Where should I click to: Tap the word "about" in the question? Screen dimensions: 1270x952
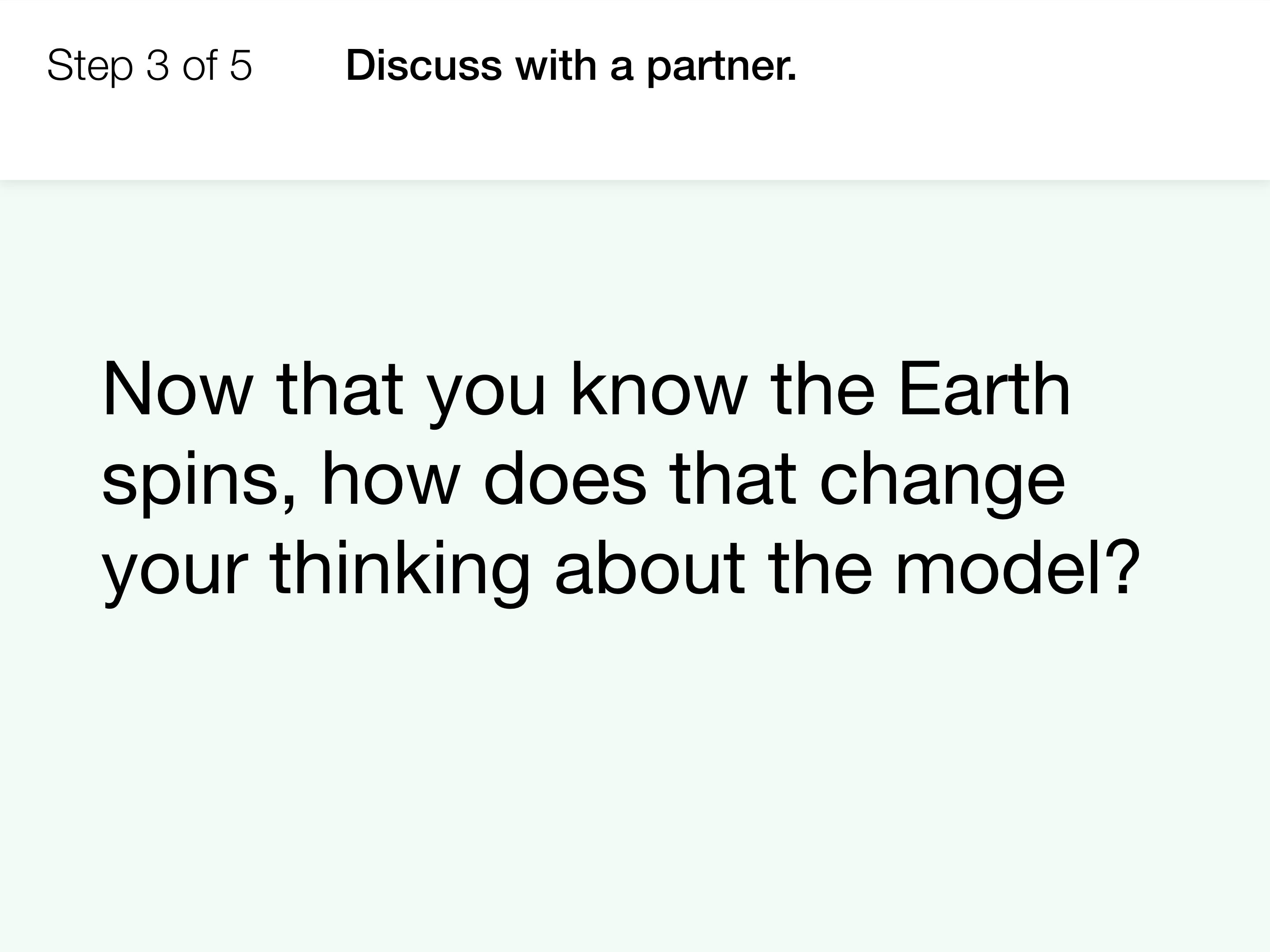650,569
